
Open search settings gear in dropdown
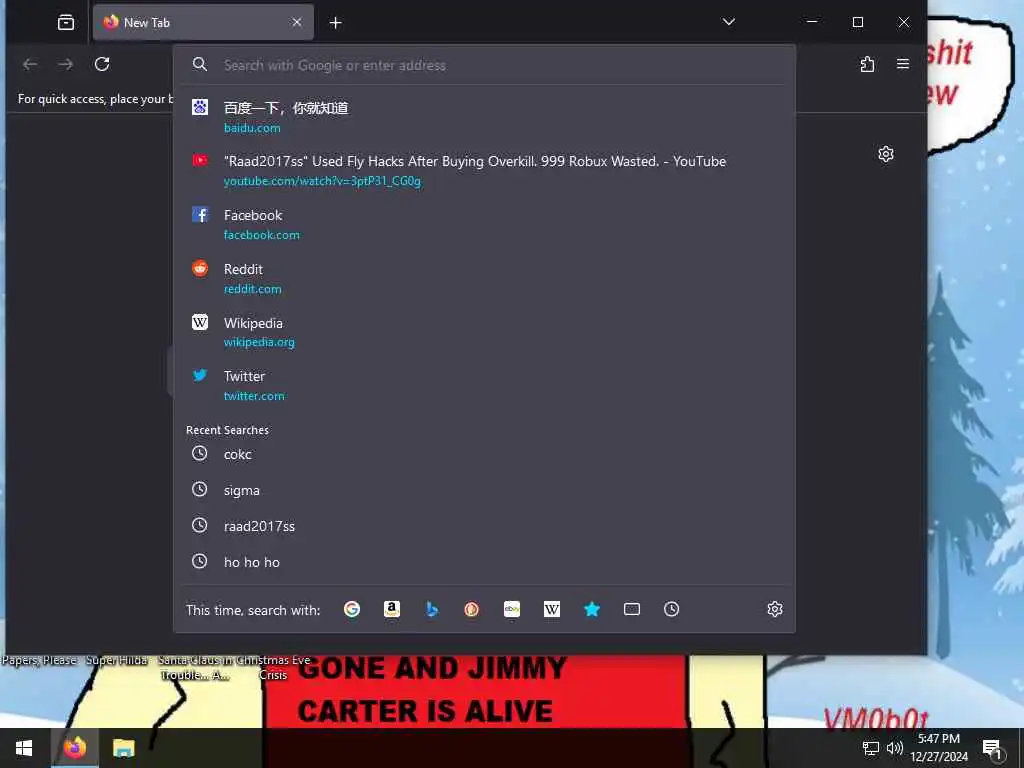[x=775, y=609]
